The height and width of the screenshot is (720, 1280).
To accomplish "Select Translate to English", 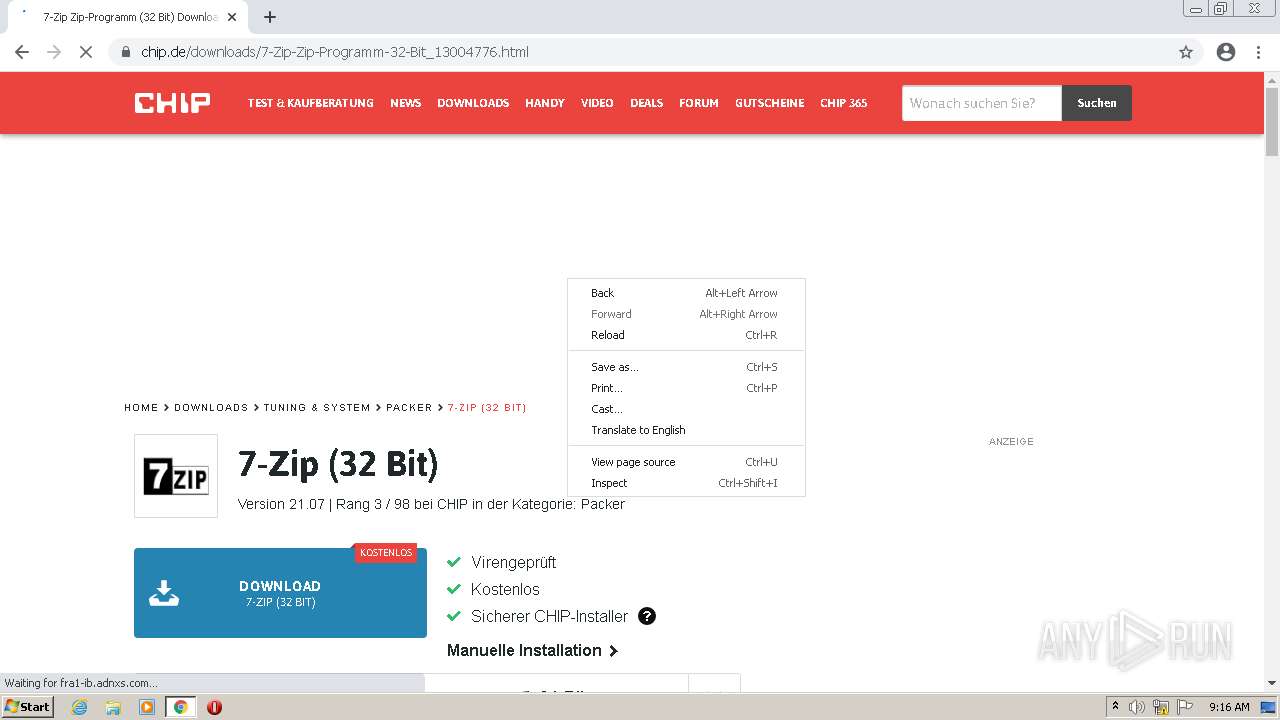I will click(x=686, y=430).
